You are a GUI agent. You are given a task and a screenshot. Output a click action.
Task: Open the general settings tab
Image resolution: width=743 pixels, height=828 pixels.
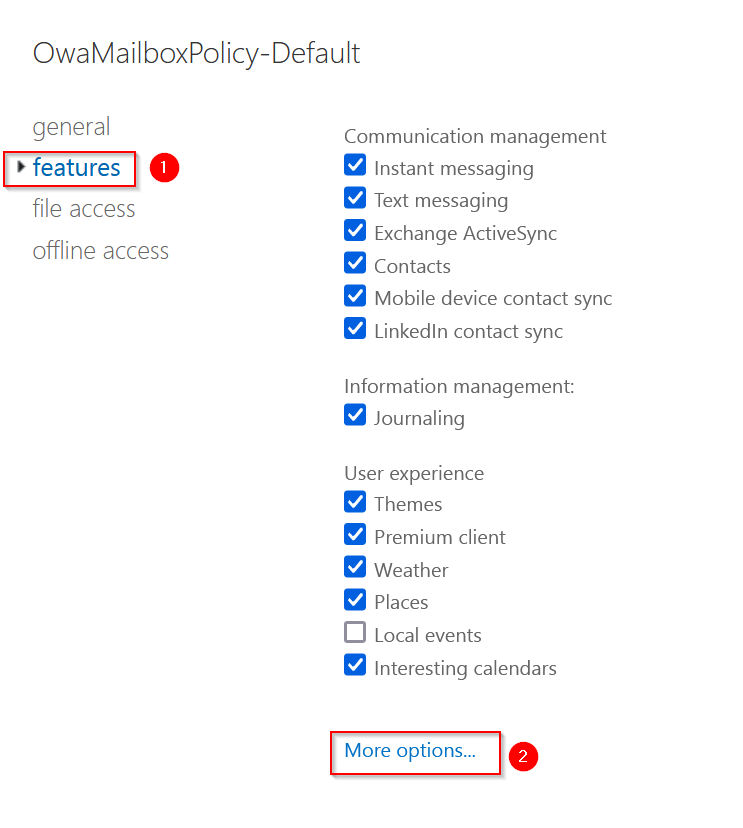(71, 127)
